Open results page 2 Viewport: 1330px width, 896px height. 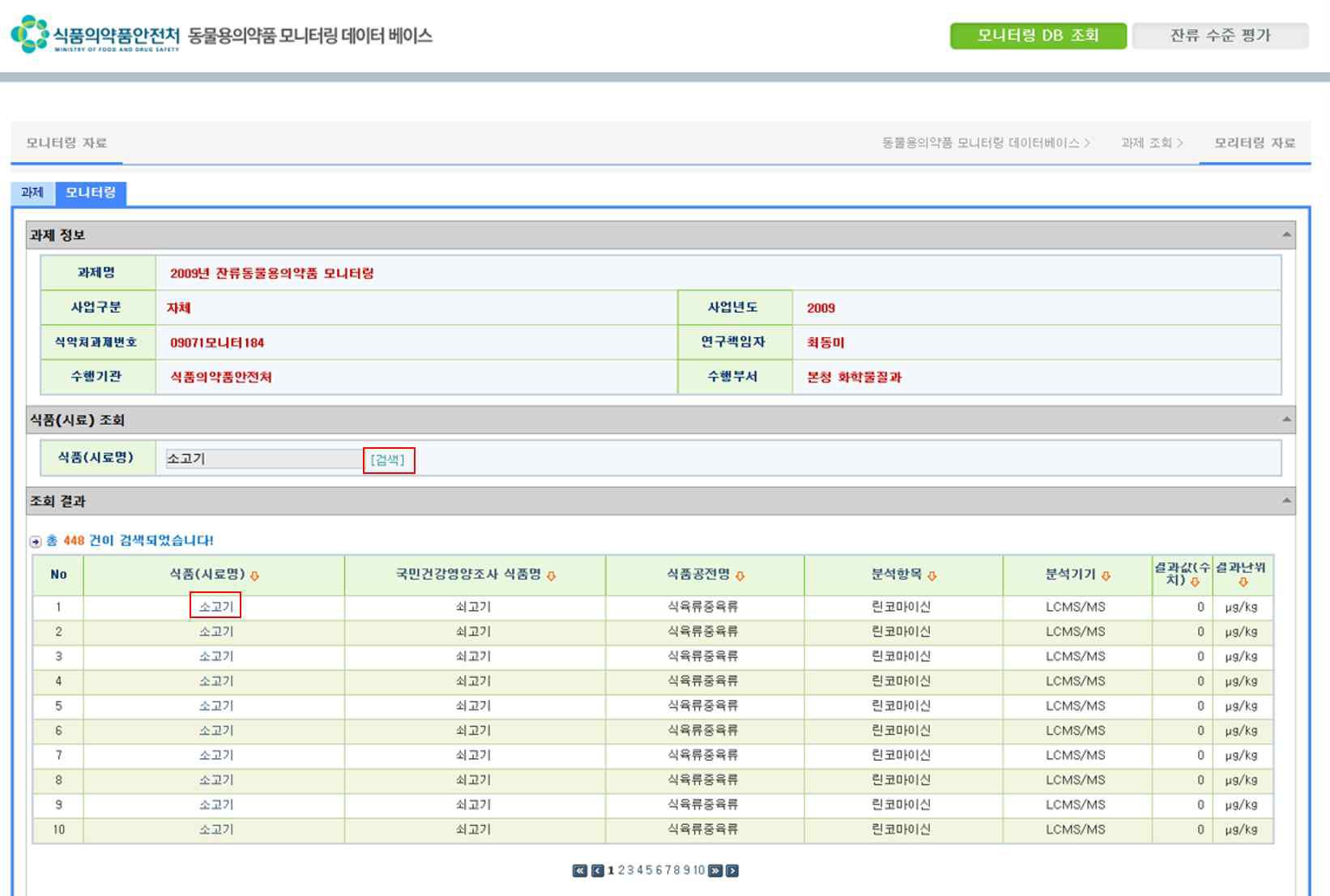click(x=621, y=870)
